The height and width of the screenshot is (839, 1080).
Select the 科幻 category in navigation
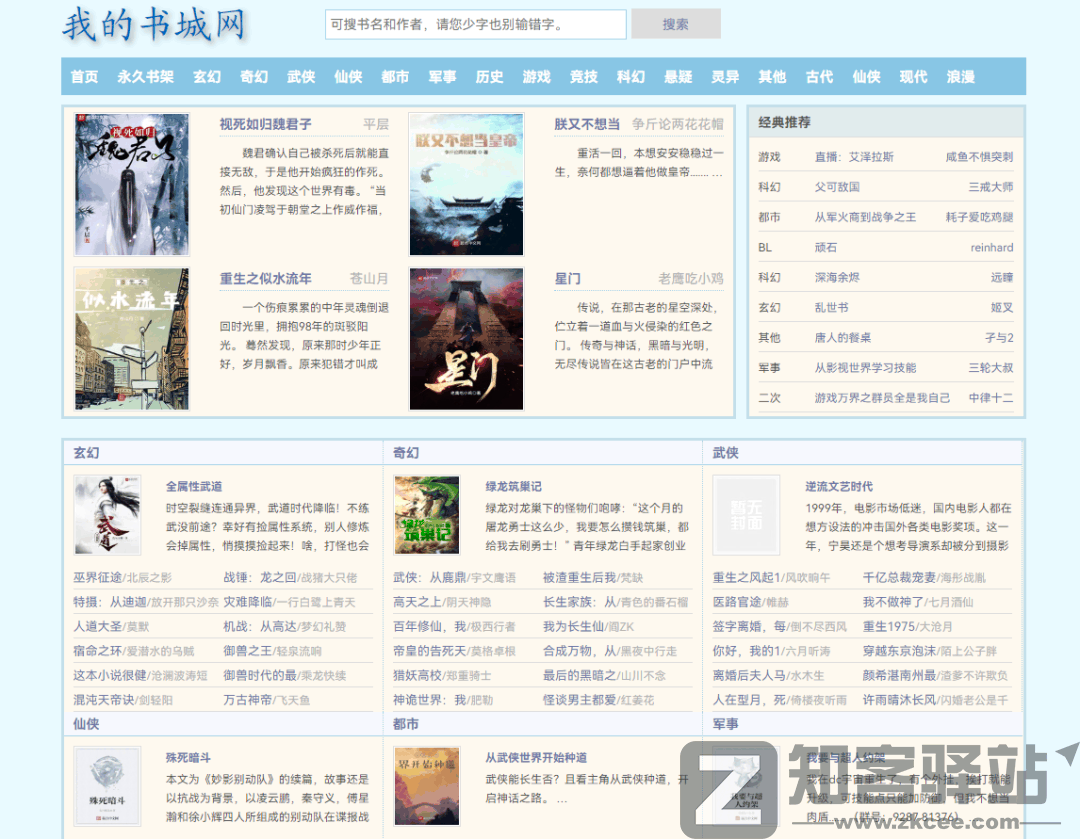point(630,77)
